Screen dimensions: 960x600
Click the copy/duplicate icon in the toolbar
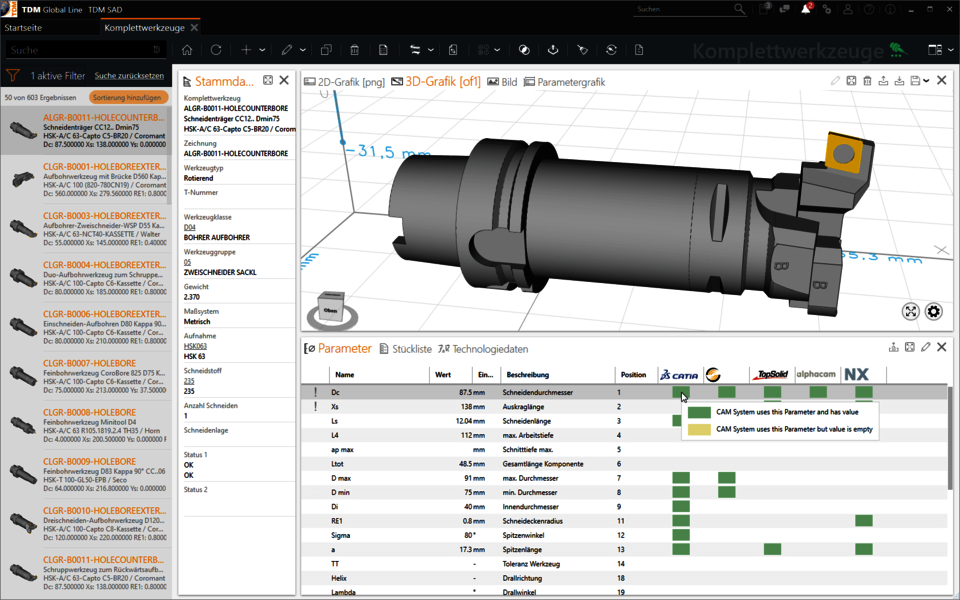pyautogui.click(x=326, y=50)
